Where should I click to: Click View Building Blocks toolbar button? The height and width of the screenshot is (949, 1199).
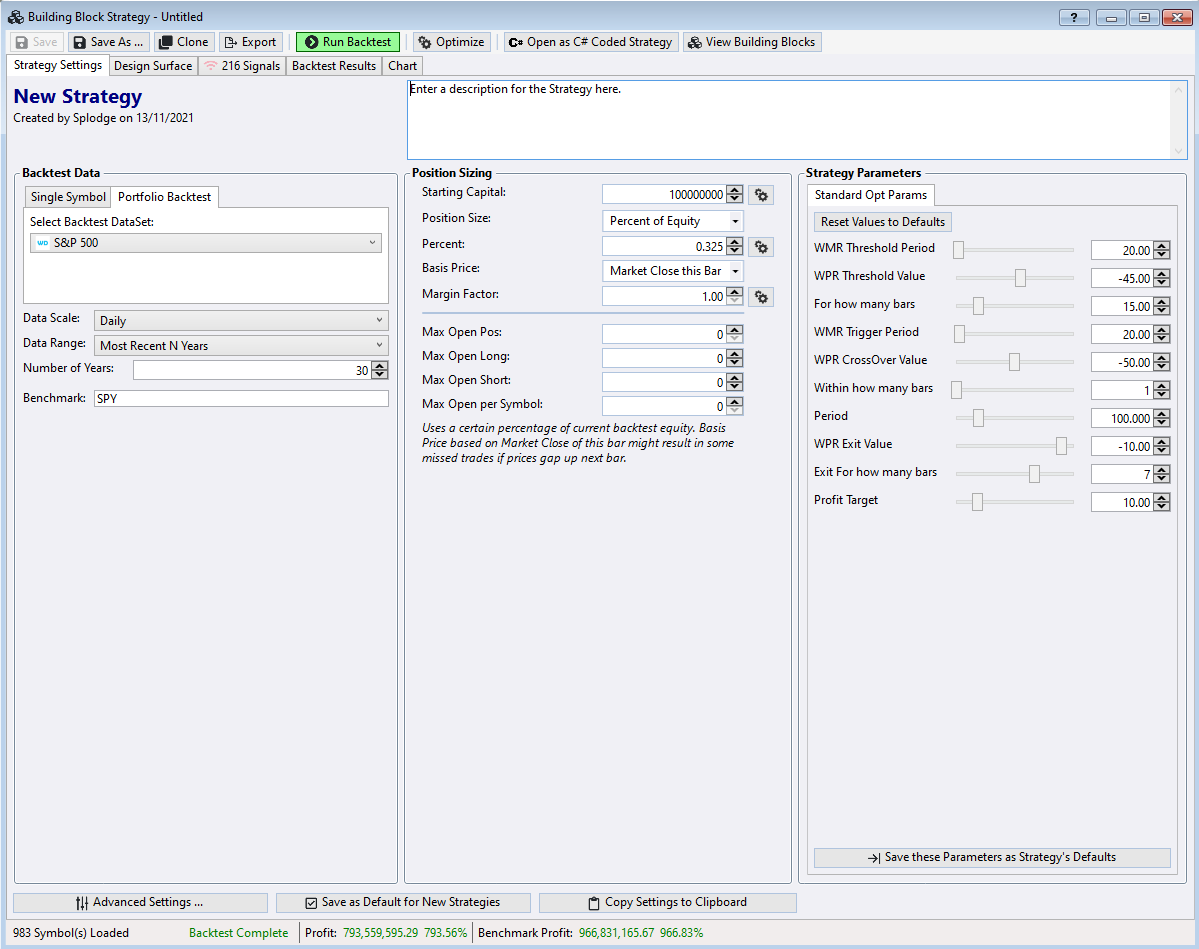point(752,42)
